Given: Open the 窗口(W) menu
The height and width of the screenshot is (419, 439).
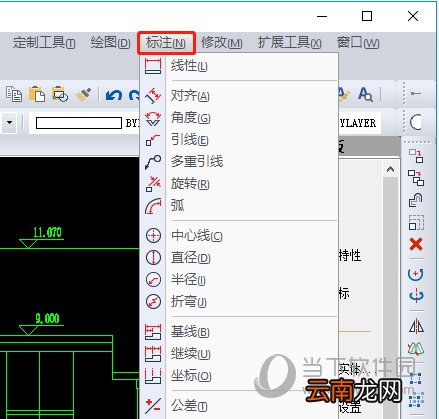Looking at the screenshot, I should pyautogui.click(x=358, y=43).
